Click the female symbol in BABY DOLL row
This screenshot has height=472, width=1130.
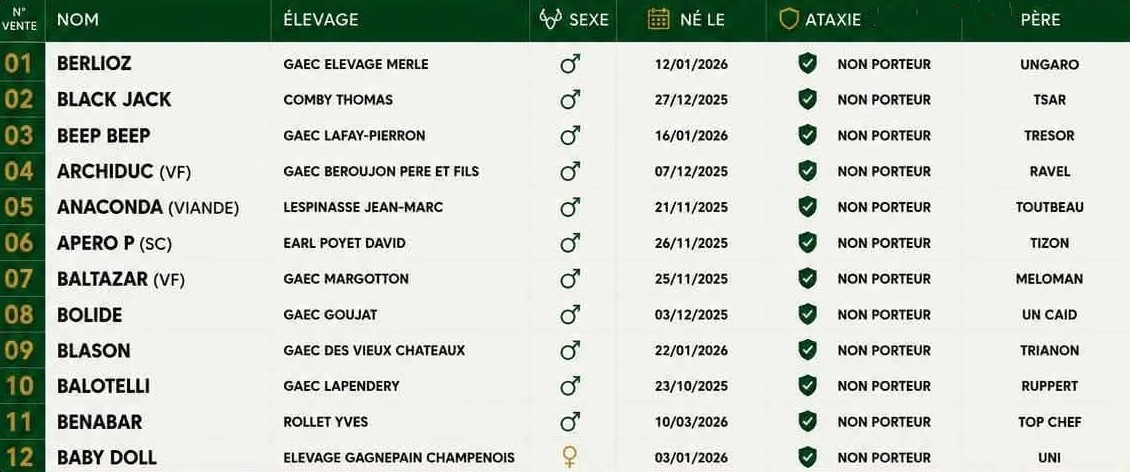pyautogui.click(x=570, y=458)
